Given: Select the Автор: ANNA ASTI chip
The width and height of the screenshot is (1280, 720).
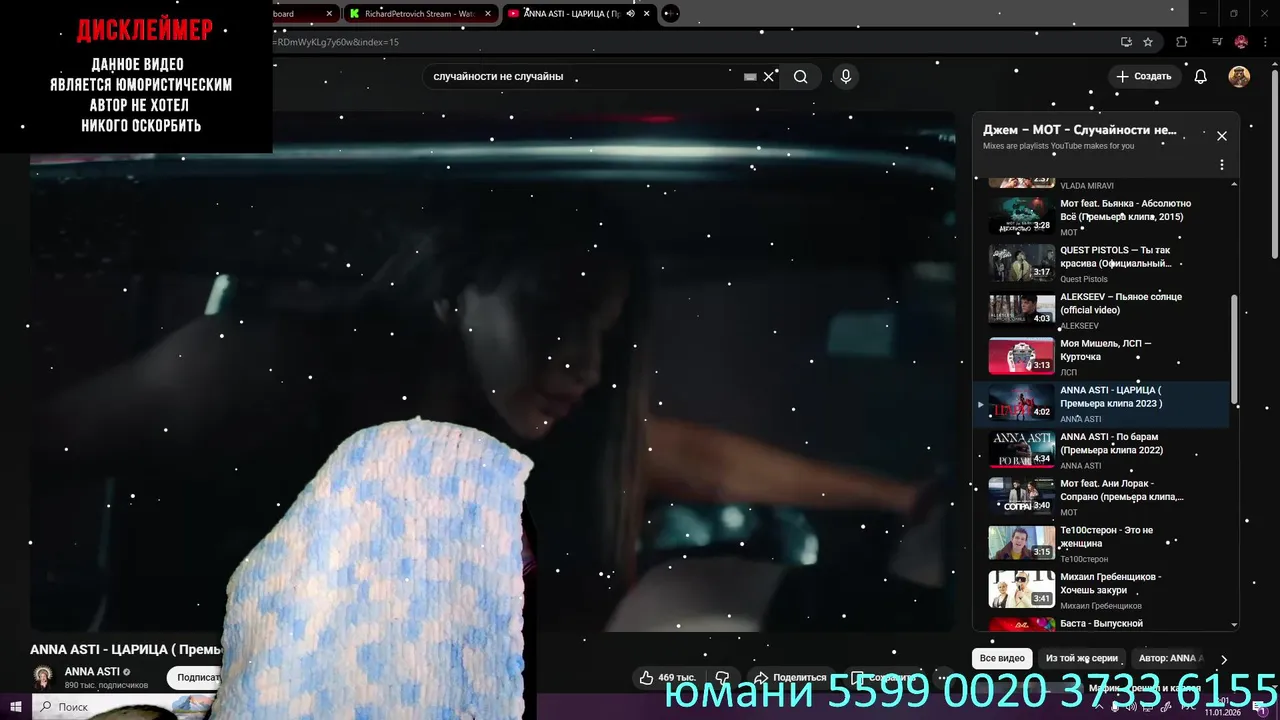Looking at the screenshot, I should coord(1168,659).
